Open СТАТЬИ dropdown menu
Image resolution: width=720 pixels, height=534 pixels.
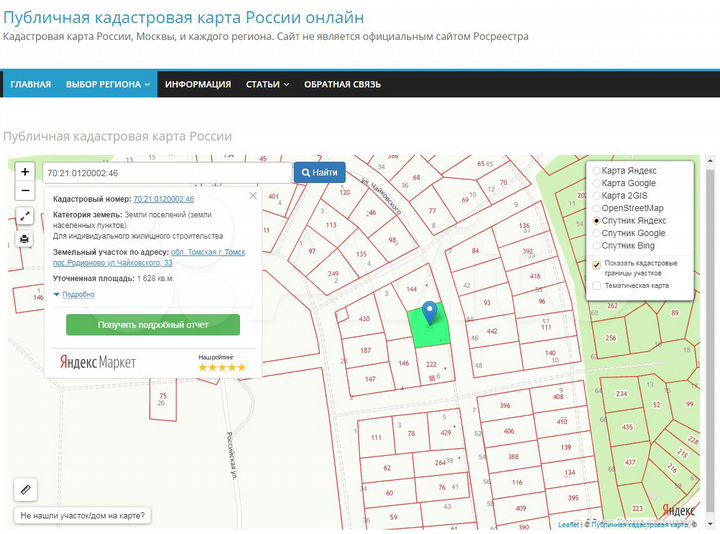coord(267,84)
